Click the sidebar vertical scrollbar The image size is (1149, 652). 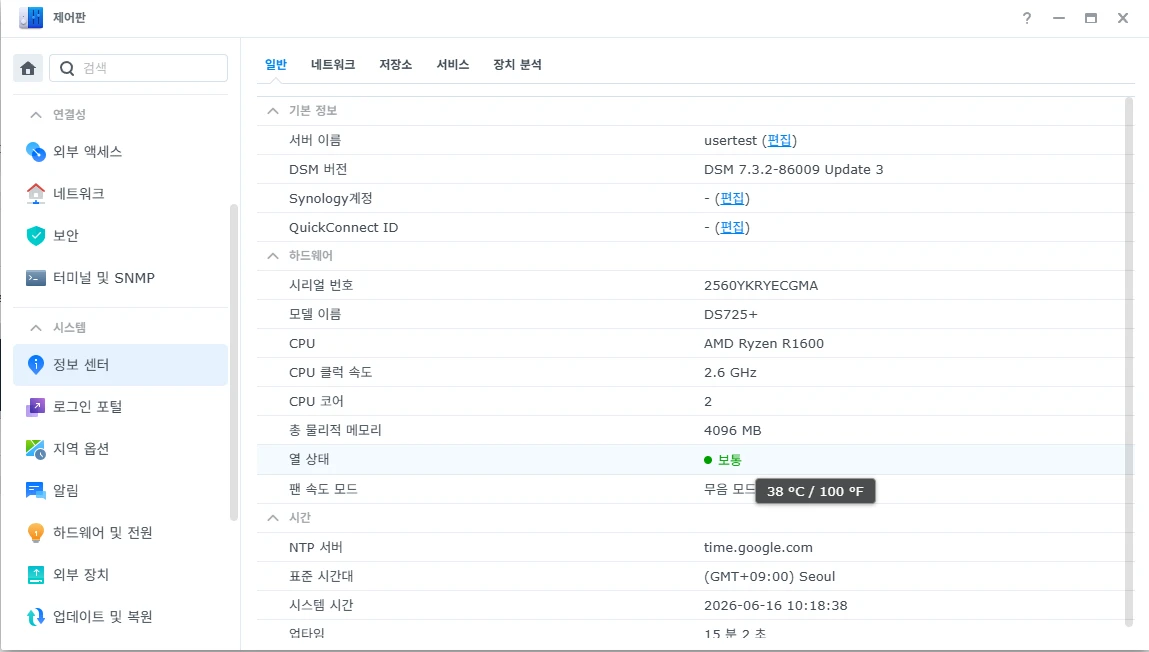coord(234,363)
